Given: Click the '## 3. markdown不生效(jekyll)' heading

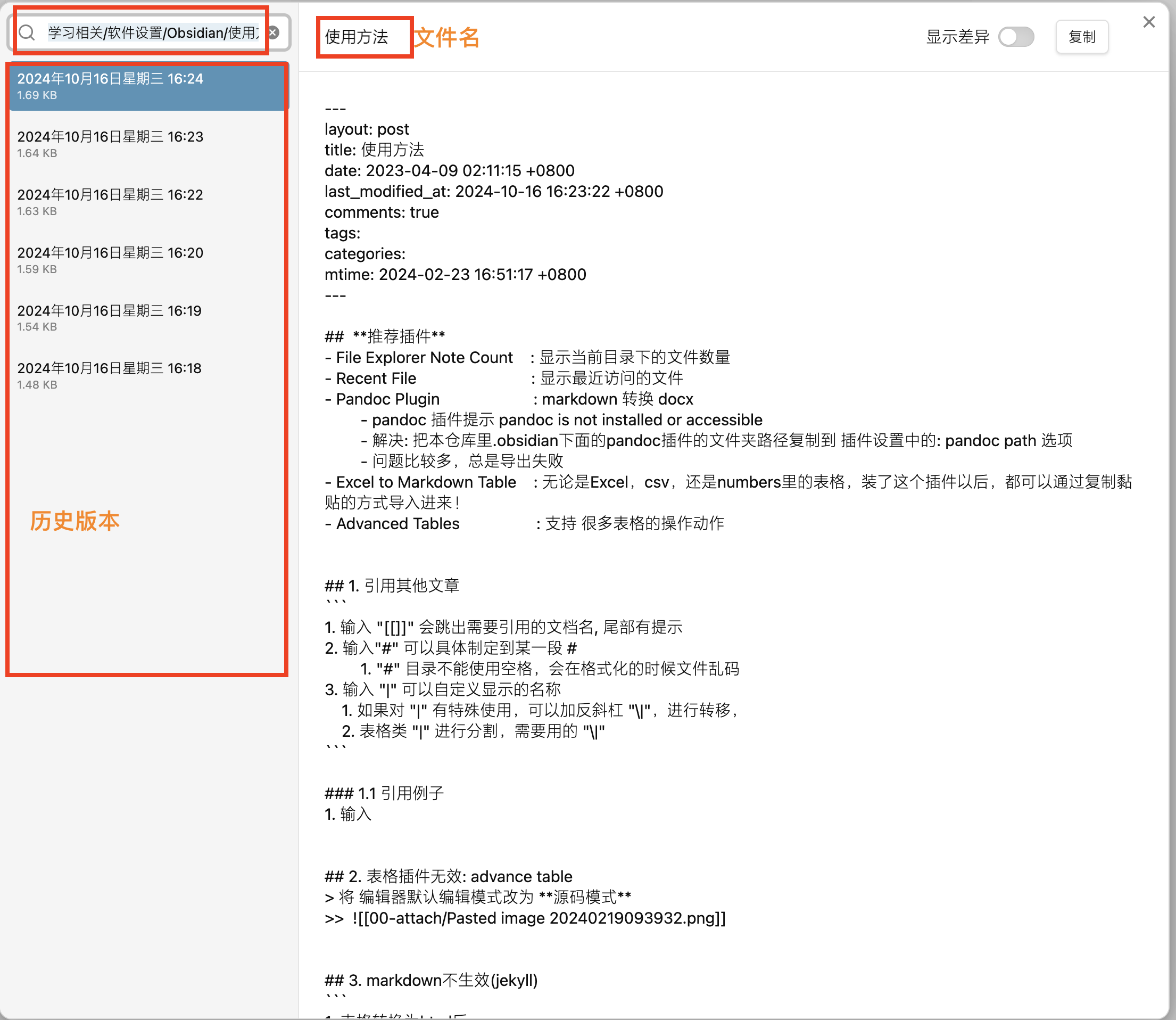Looking at the screenshot, I should click(431, 980).
